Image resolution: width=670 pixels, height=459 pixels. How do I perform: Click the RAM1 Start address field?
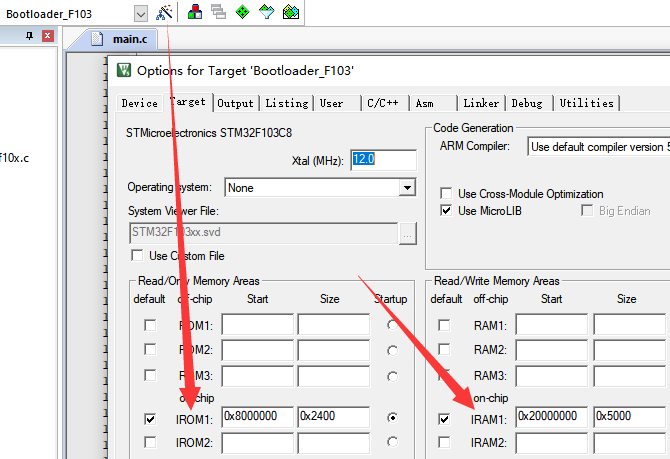[x=552, y=324]
